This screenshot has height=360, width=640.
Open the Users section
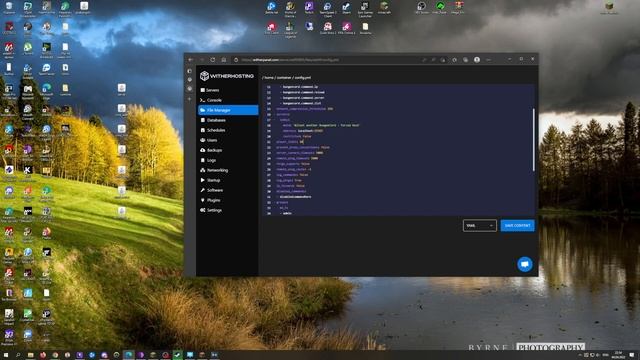pyautogui.click(x=227, y=140)
